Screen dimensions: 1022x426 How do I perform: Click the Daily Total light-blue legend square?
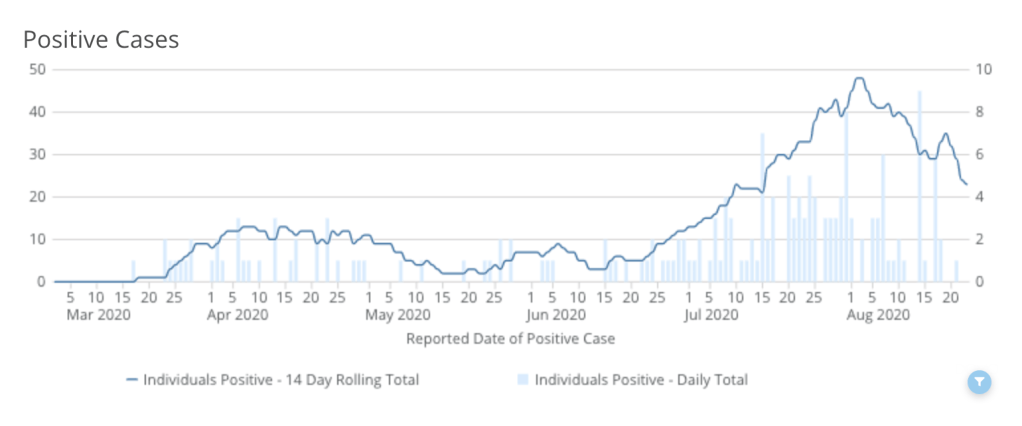(x=523, y=380)
